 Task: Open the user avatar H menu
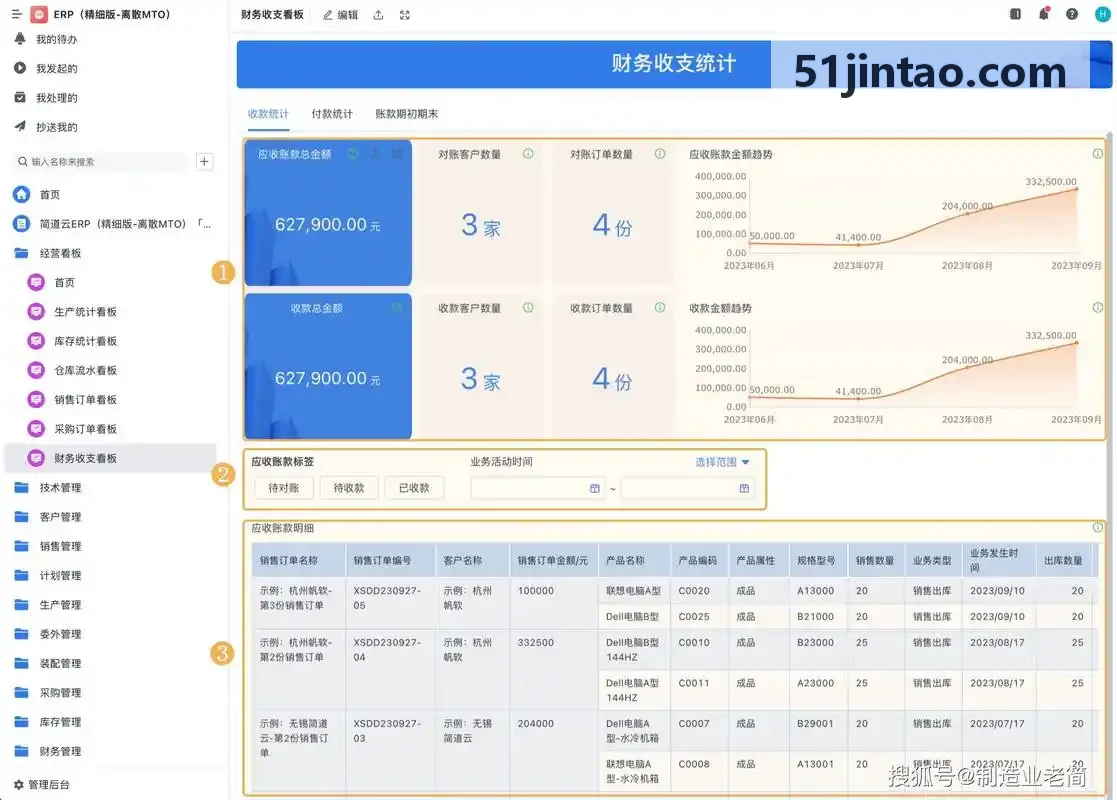coord(1102,14)
